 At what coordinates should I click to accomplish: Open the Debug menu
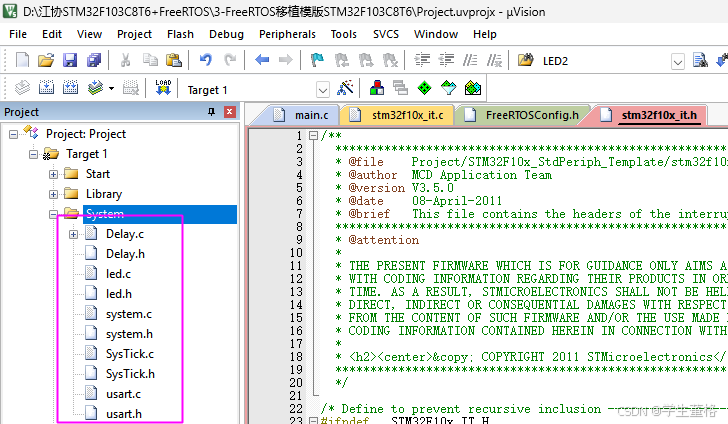pos(226,34)
